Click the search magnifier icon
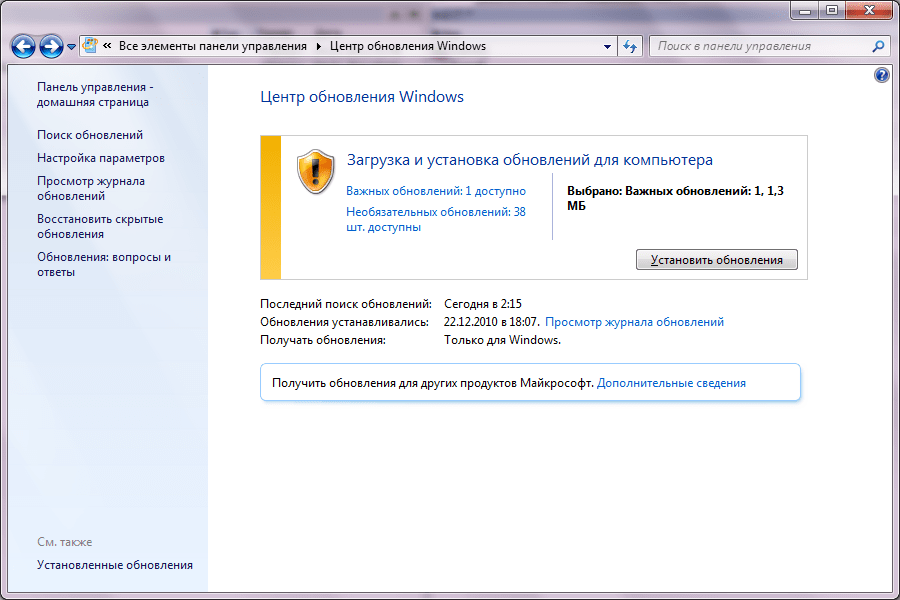The image size is (900, 600). click(x=878, y=47)
